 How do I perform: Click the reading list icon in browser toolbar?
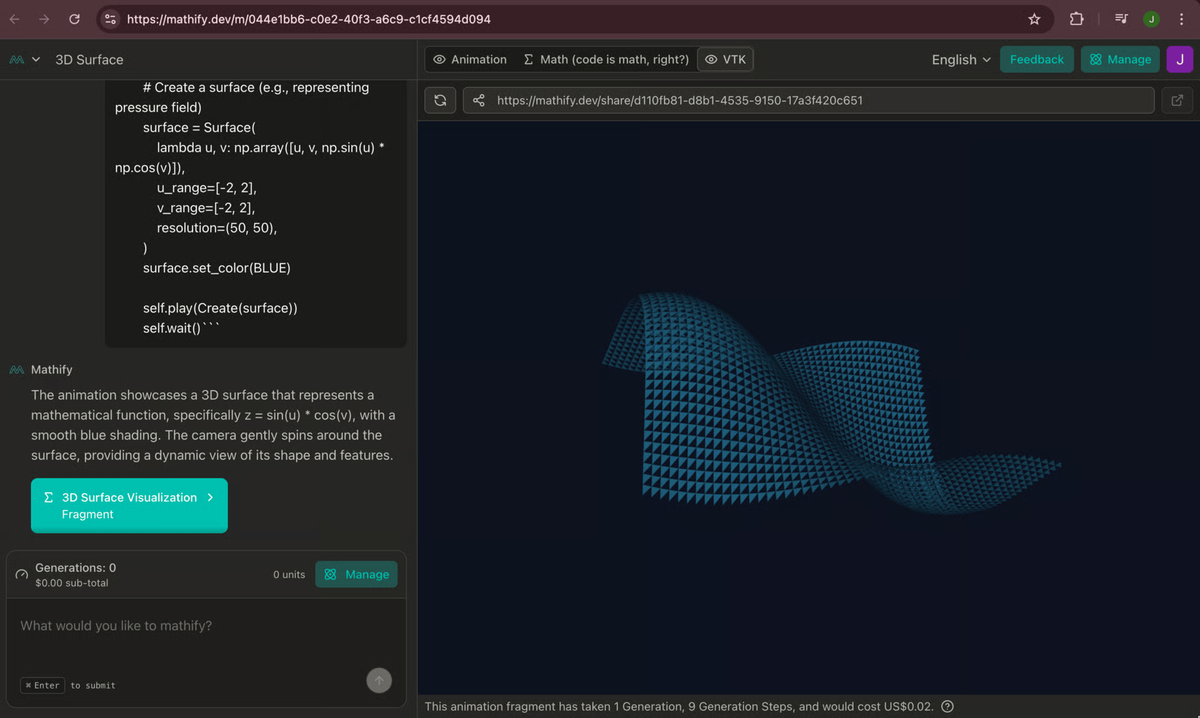1121,18
